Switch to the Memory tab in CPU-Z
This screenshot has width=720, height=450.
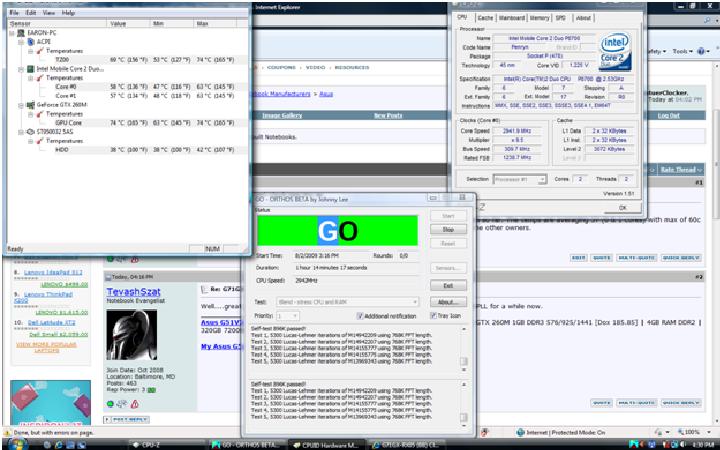(539, 18)
